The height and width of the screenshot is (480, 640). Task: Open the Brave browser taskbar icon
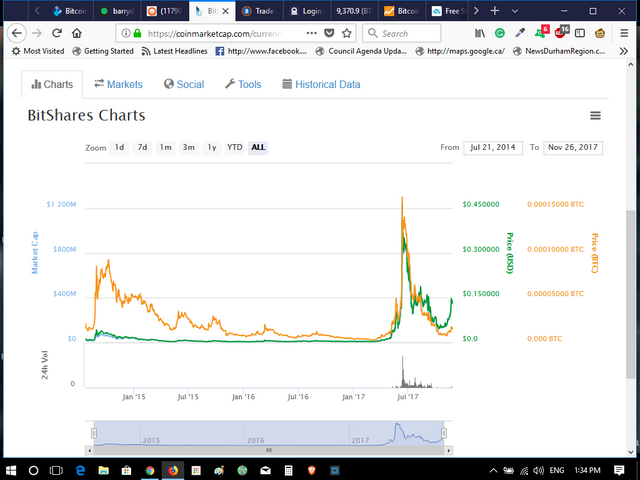tap(312, 470)
